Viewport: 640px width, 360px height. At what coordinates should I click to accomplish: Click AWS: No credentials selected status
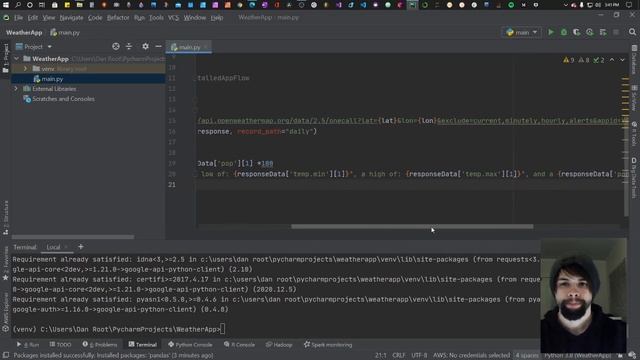point(471,356)
